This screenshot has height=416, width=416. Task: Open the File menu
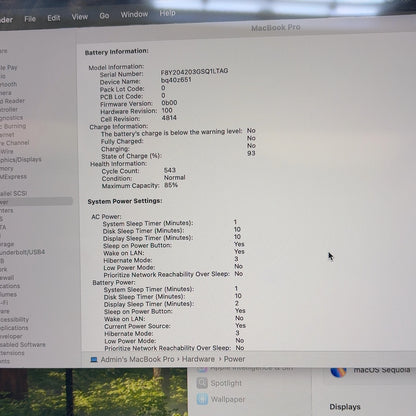pos(30,19)
